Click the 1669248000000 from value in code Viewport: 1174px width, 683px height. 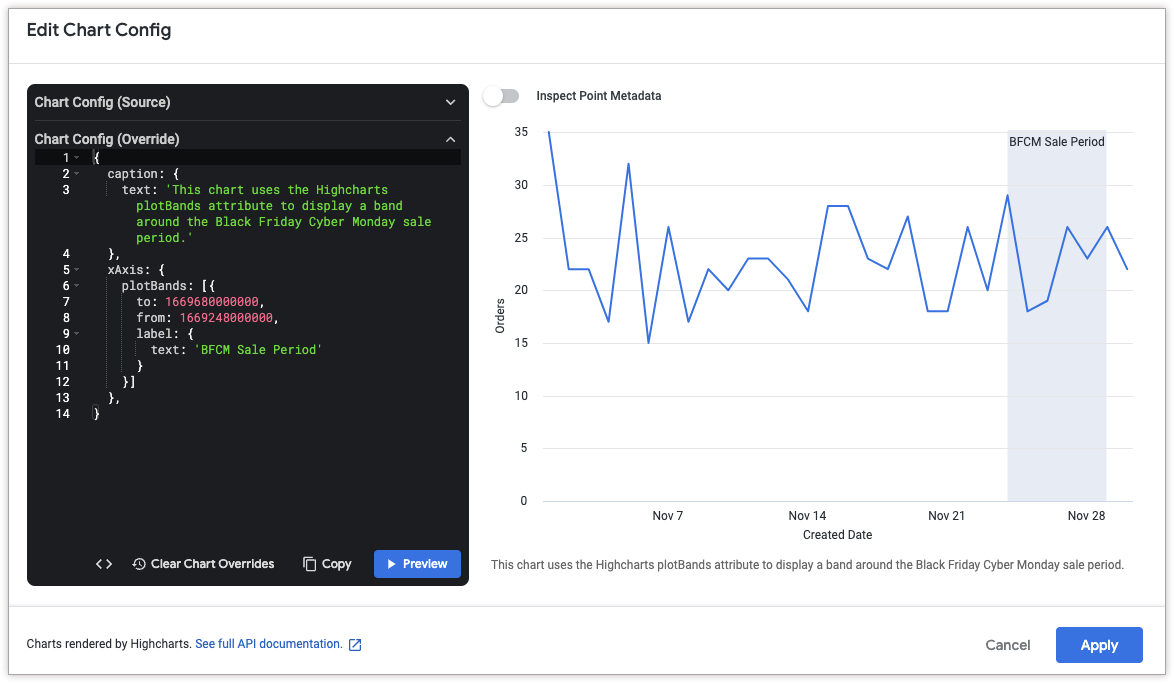(225, 318)
